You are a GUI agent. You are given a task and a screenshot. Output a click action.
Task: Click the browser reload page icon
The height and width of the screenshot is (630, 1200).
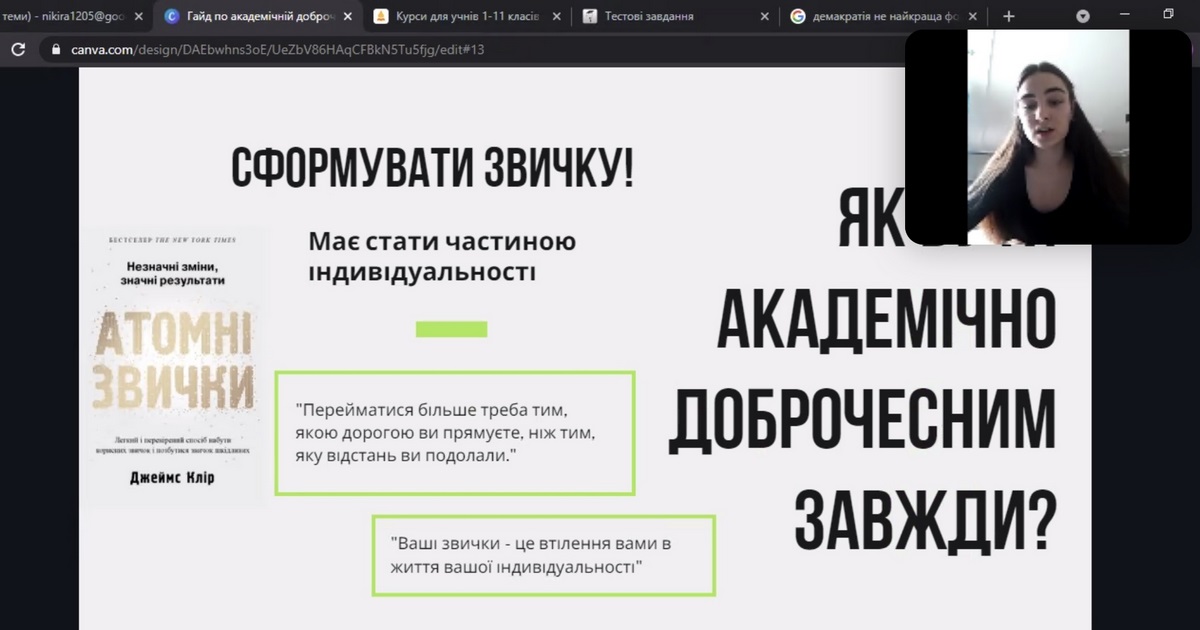18,49
